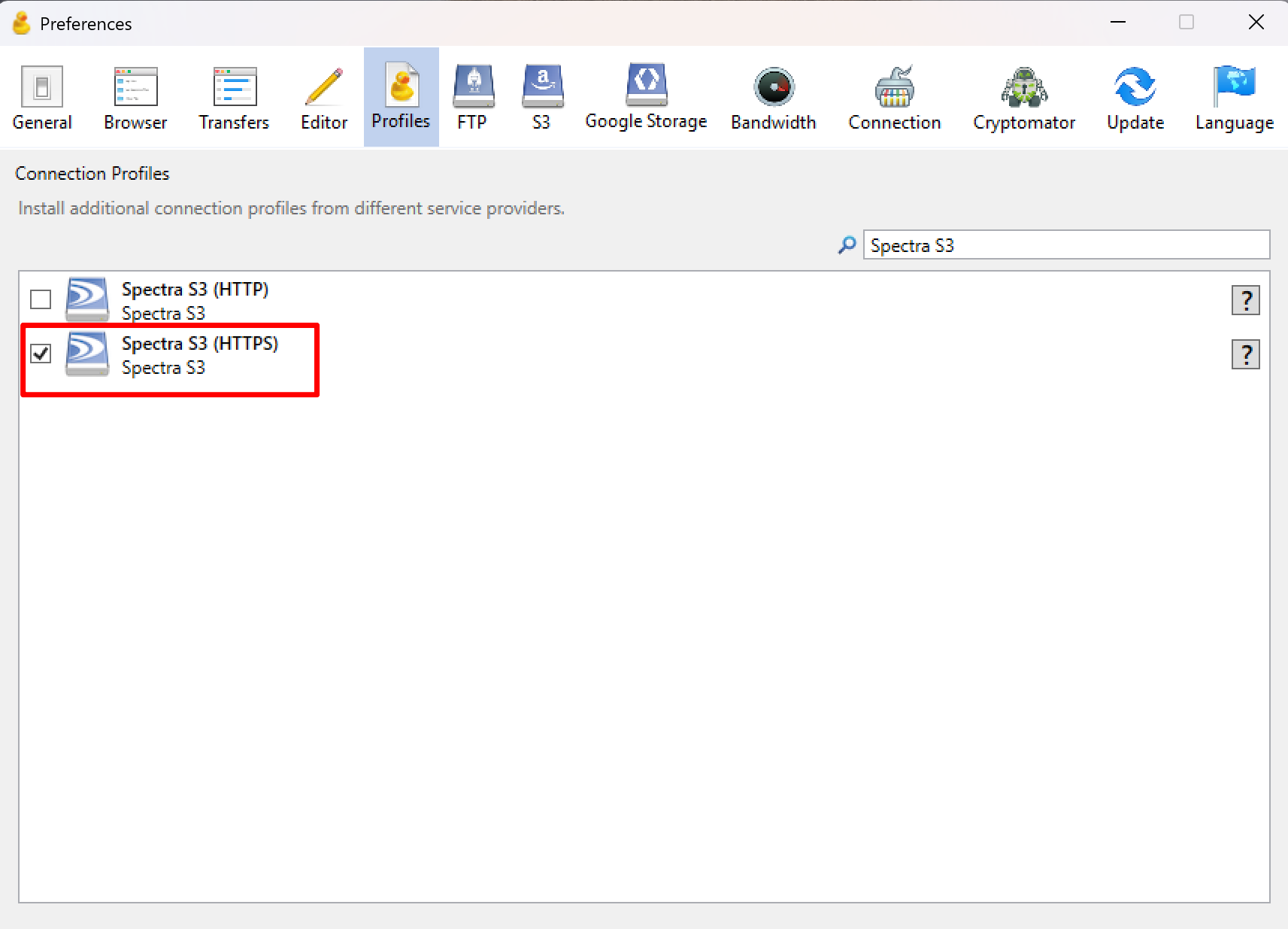Open the Amazon S3 preferences tab
The height and width of the screenshot is (929, 1288).
541,98
